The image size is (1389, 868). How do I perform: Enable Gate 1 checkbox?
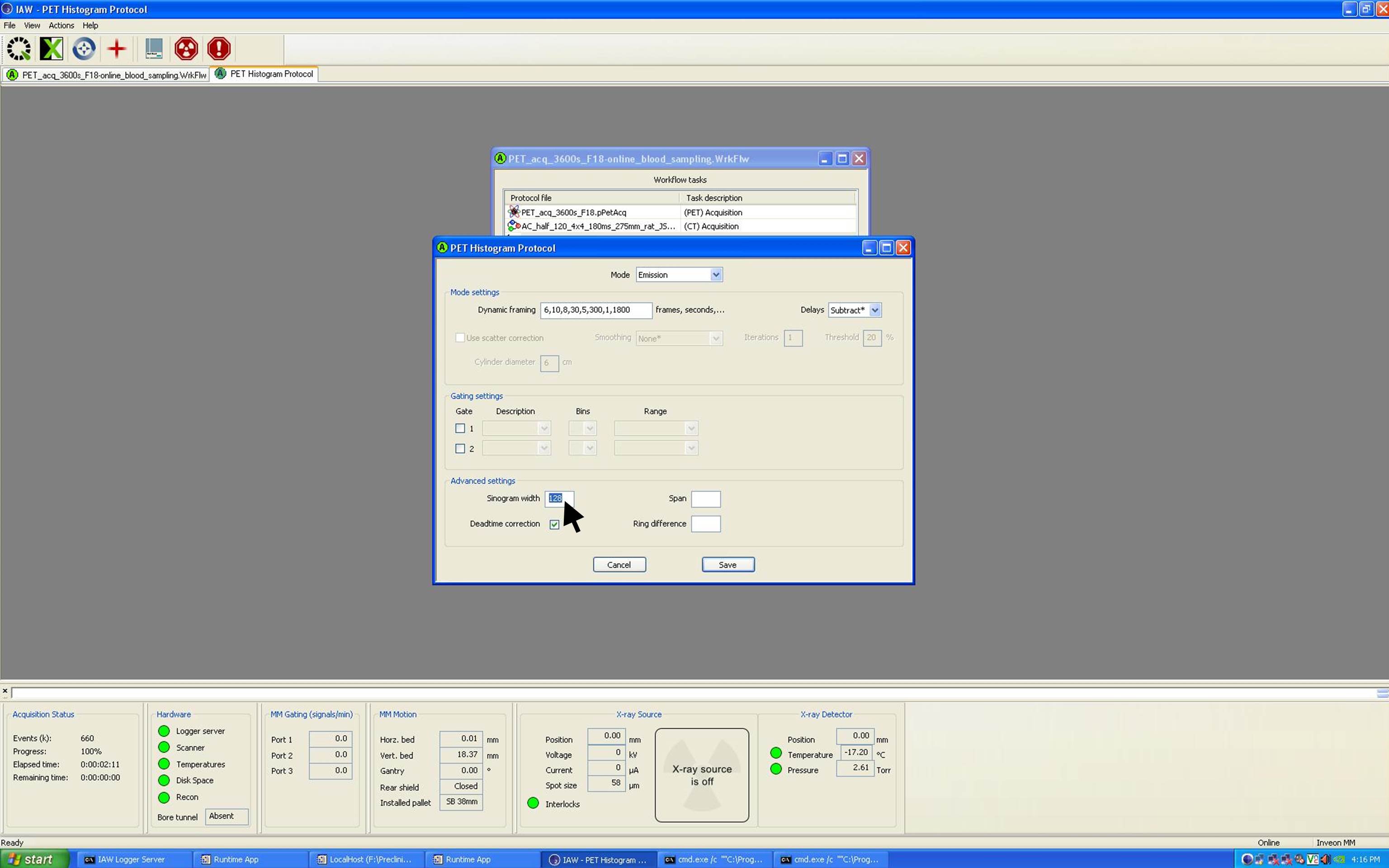click(460, 428)
